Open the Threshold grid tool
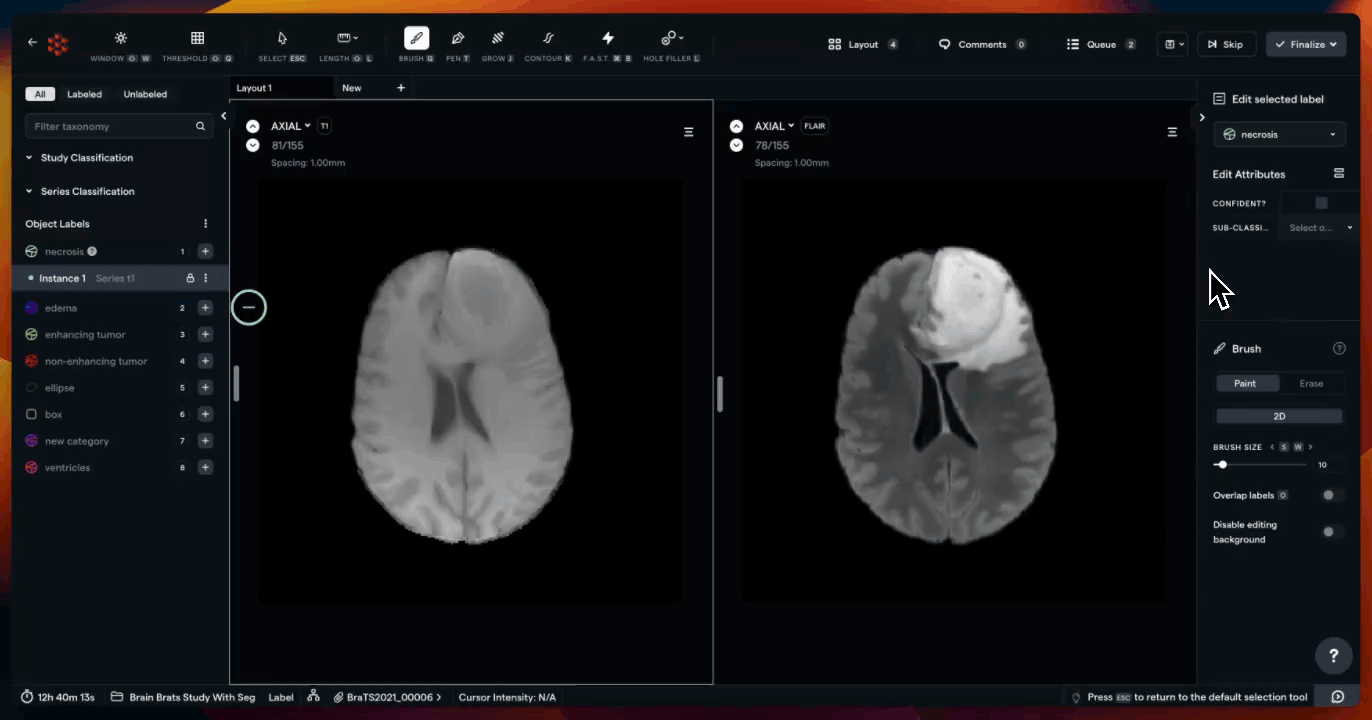This screenshot has height=720, width=1372. coord(197,45)
